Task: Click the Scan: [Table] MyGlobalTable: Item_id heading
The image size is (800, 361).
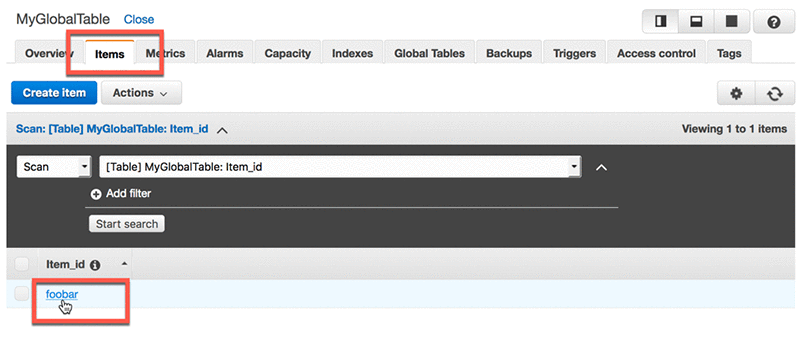Action: pos(112,129)
